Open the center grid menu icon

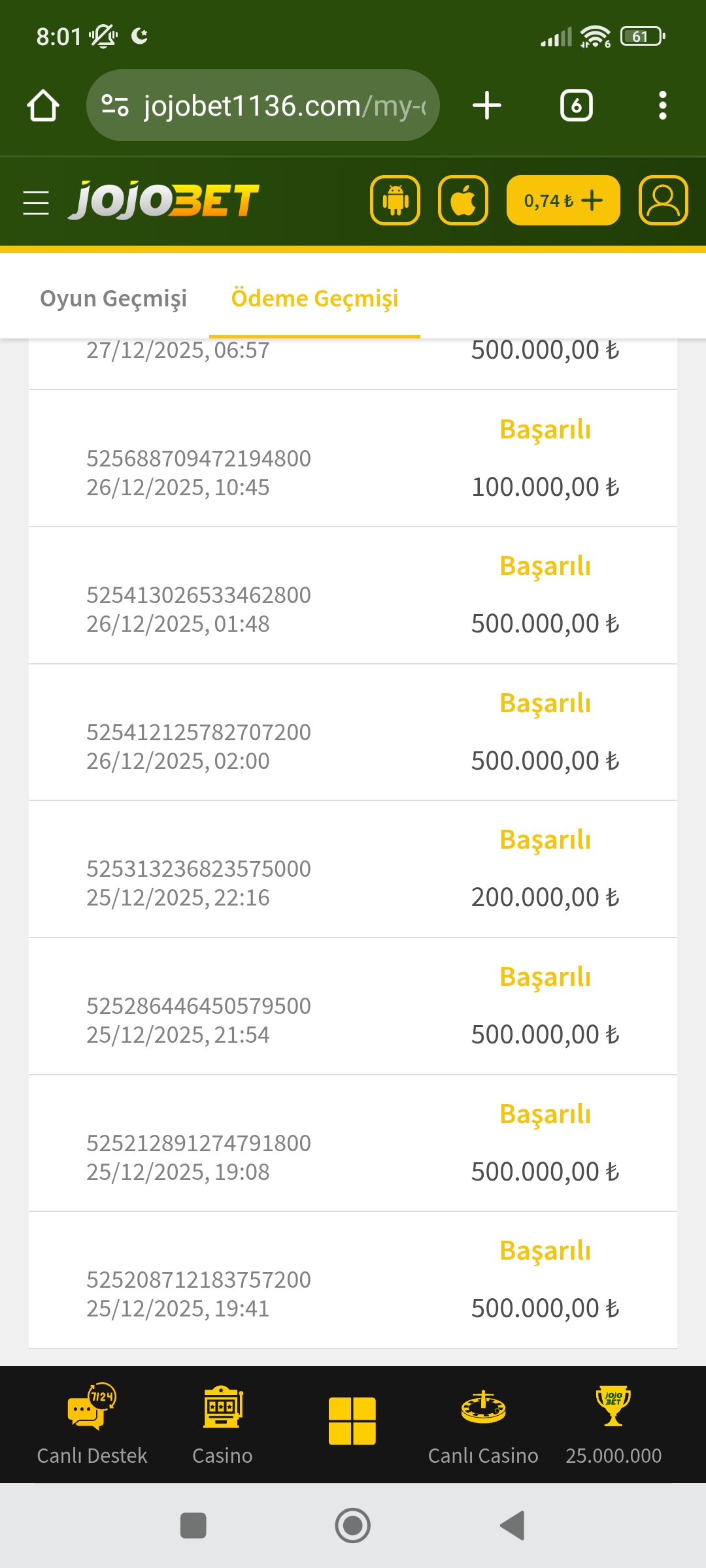[352, 1421]
